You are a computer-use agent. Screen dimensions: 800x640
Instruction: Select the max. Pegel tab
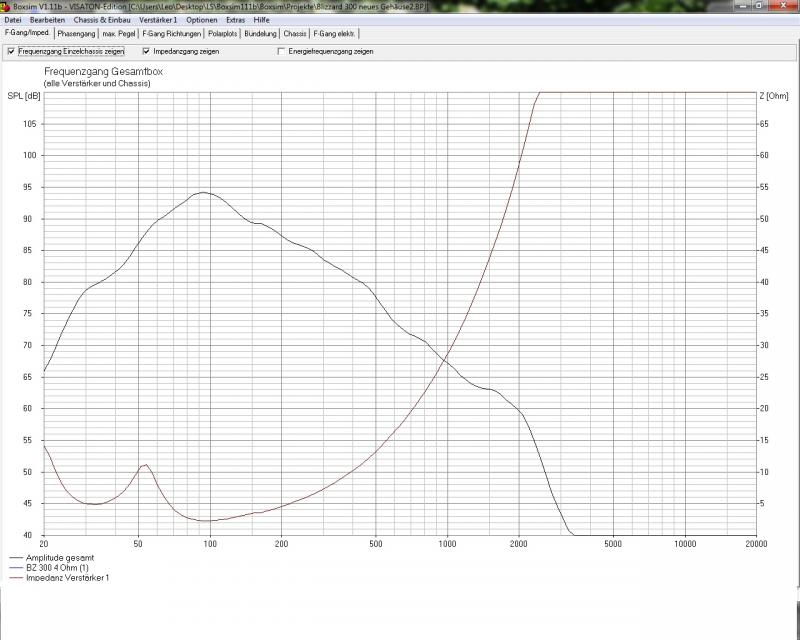pos(119,33)
